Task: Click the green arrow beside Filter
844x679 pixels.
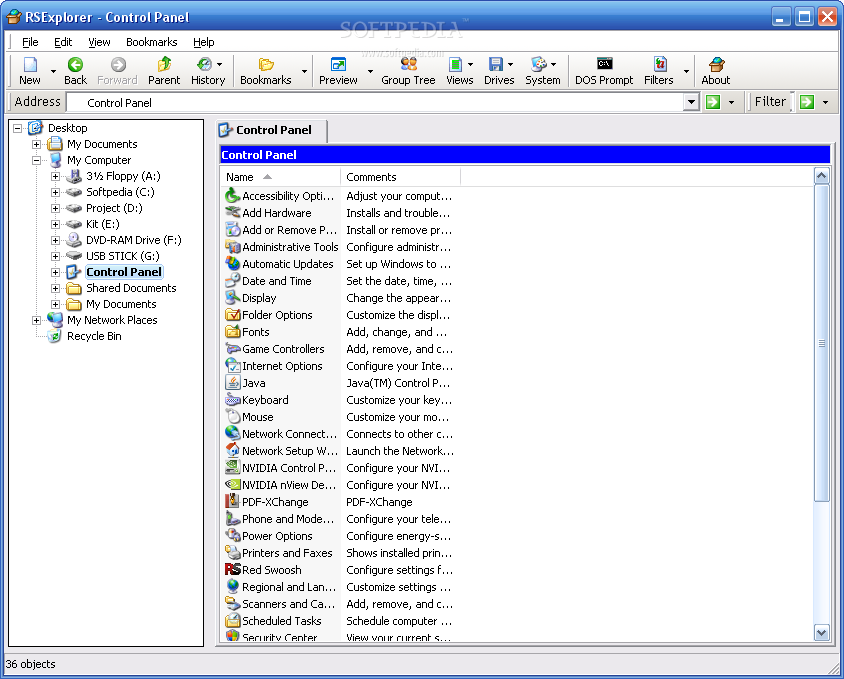Action: point(806,102)
